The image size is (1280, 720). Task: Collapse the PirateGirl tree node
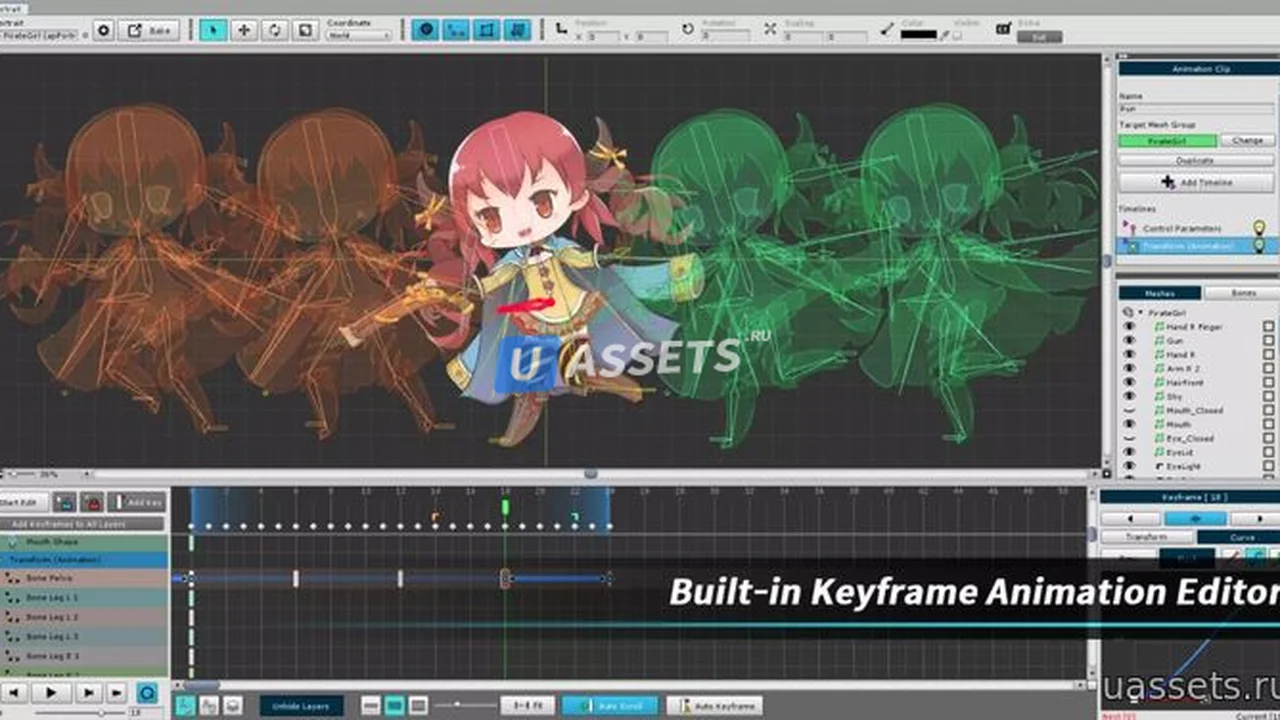(1140, 313)
